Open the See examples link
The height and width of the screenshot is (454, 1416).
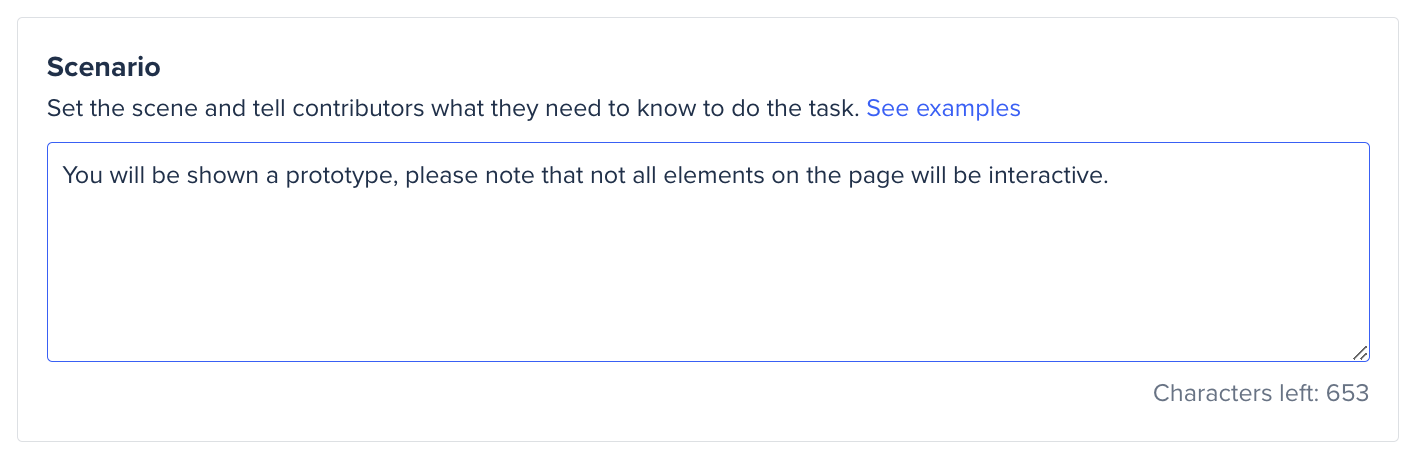pyautogui.click(x=943, y=108)
